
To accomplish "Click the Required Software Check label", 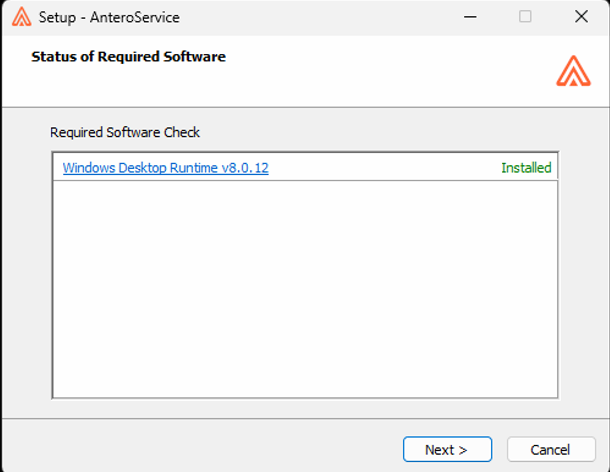I will 125,132.
